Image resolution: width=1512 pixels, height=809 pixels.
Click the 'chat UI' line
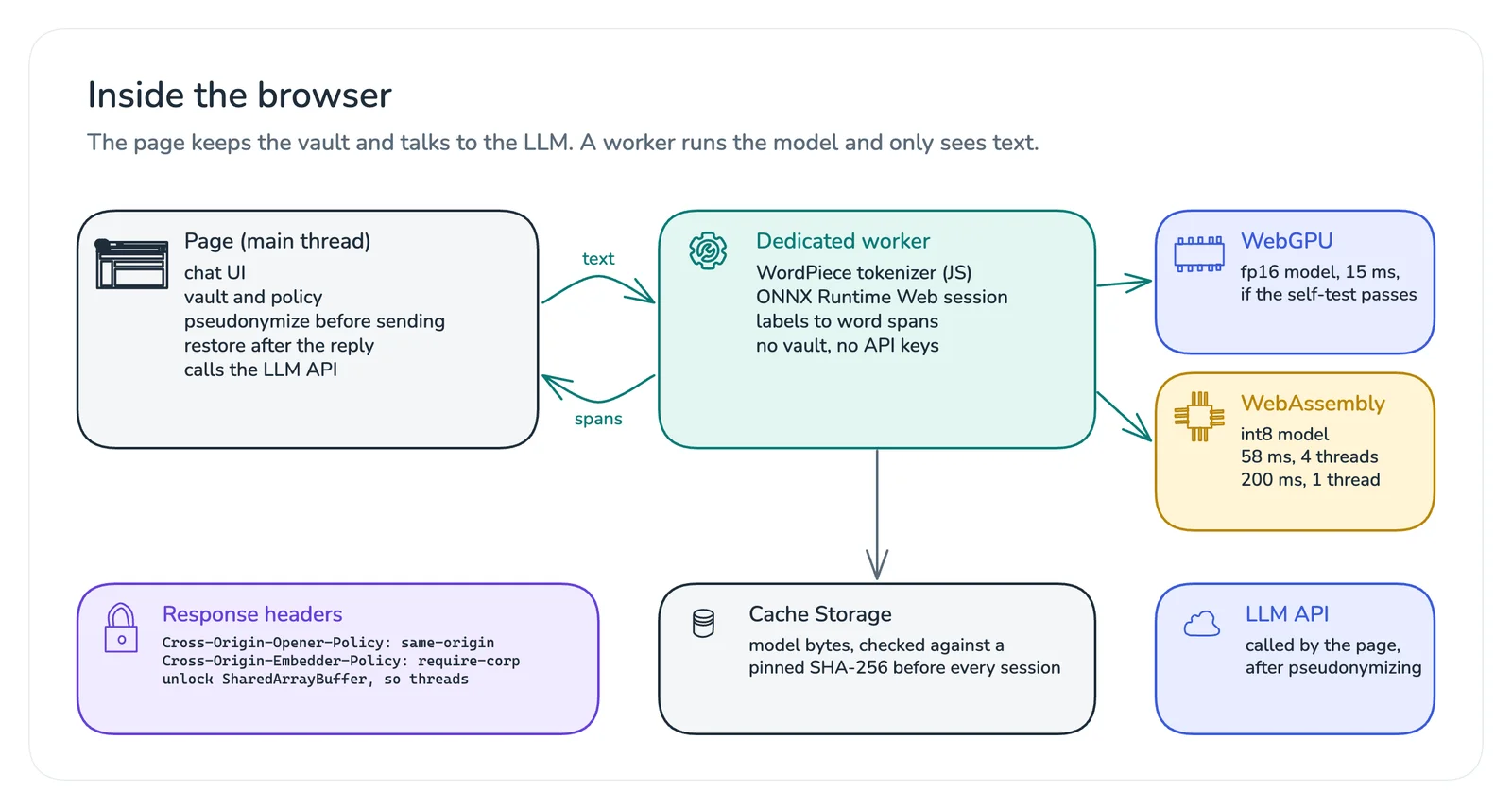(215, 272)
